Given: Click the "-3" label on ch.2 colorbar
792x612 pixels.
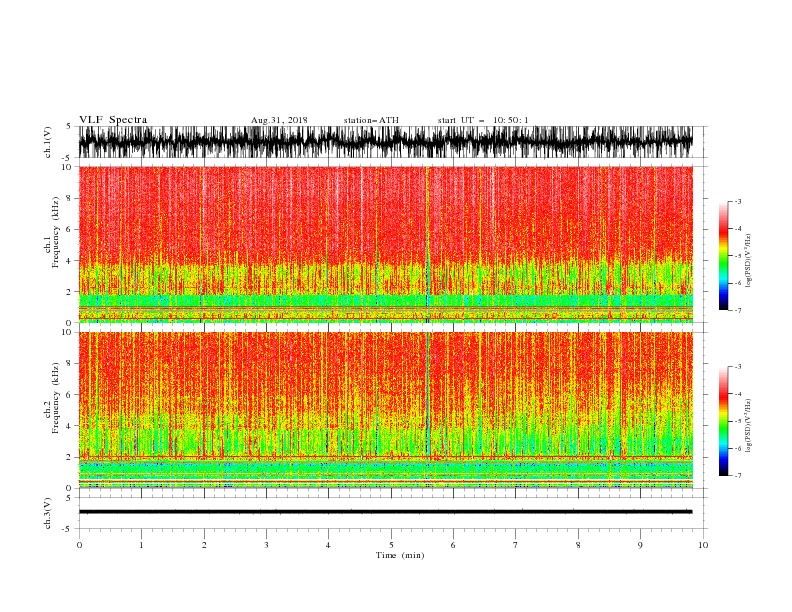Looking at the screenshot, I should point(738,367).
